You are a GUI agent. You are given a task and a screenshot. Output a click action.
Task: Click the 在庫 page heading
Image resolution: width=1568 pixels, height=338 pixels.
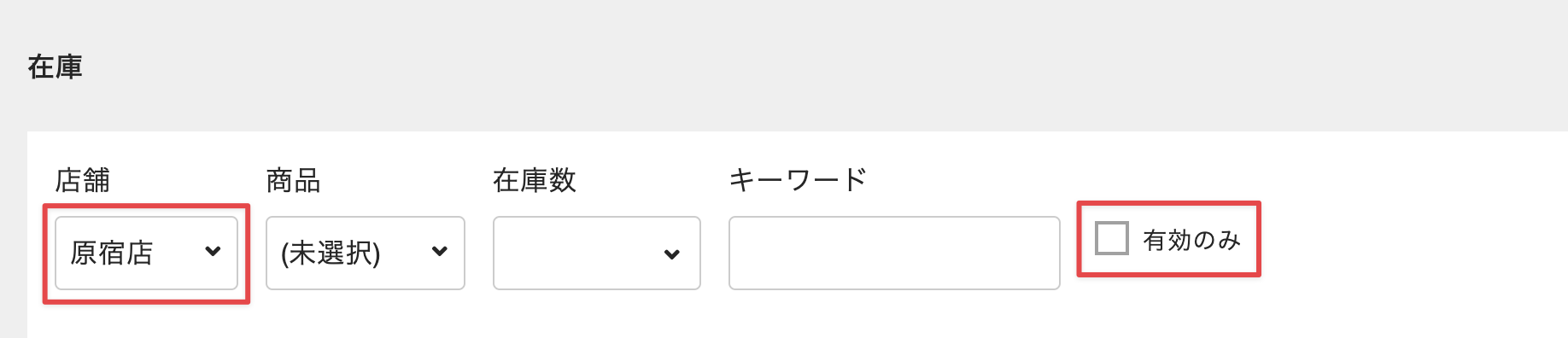click(55, 67)
